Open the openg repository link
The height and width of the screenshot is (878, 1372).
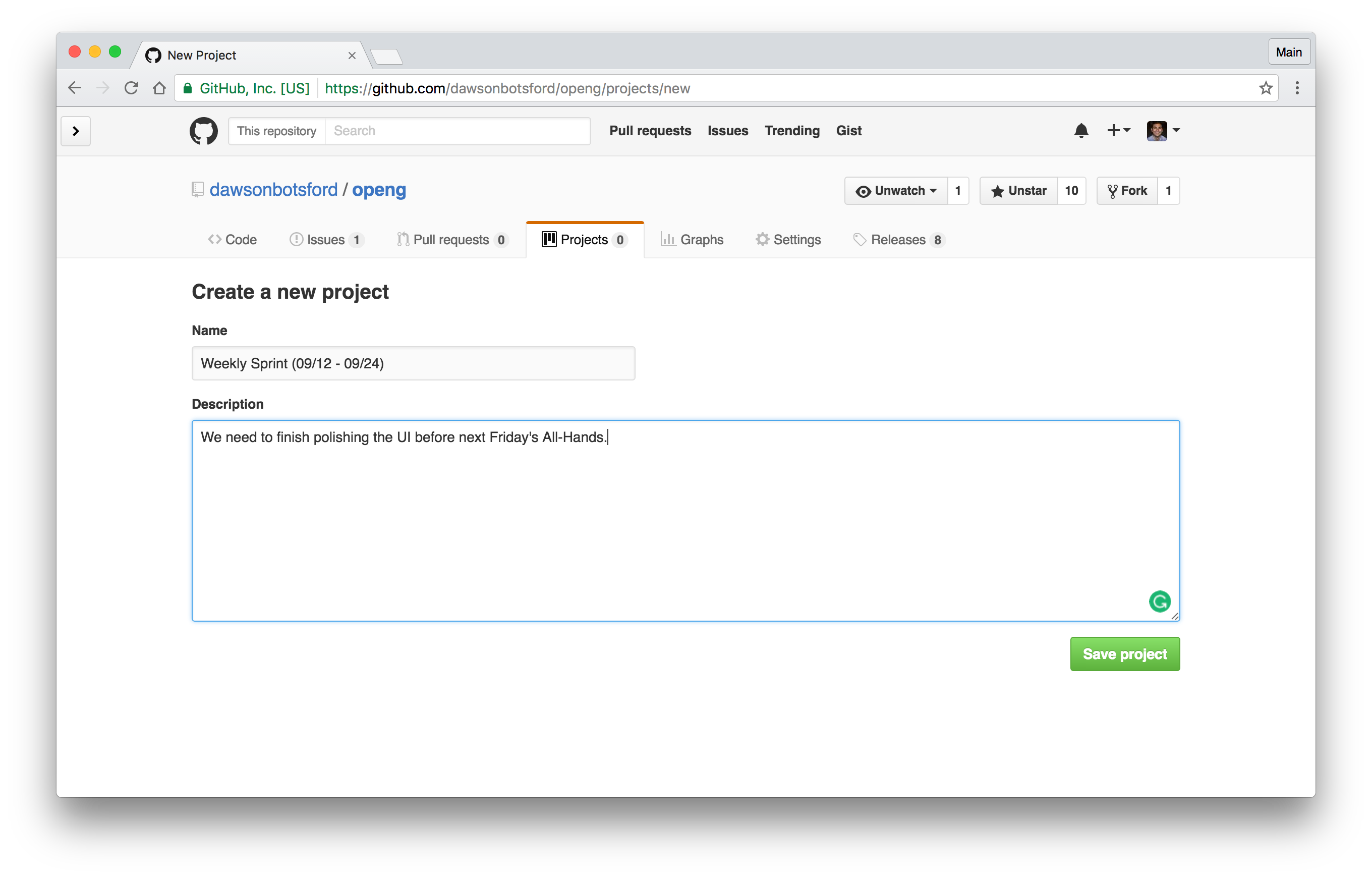tap(378, 189)
